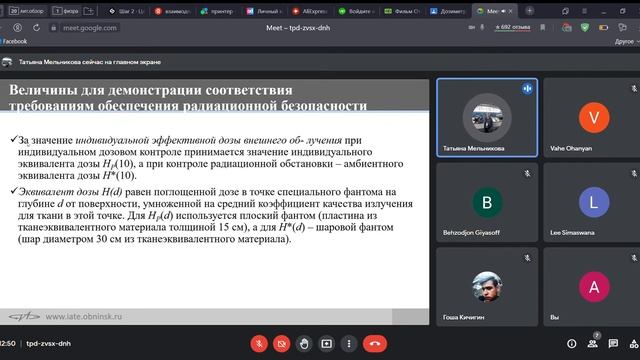
Task: Raise your hand in the meeting
Action: (304, 344)
